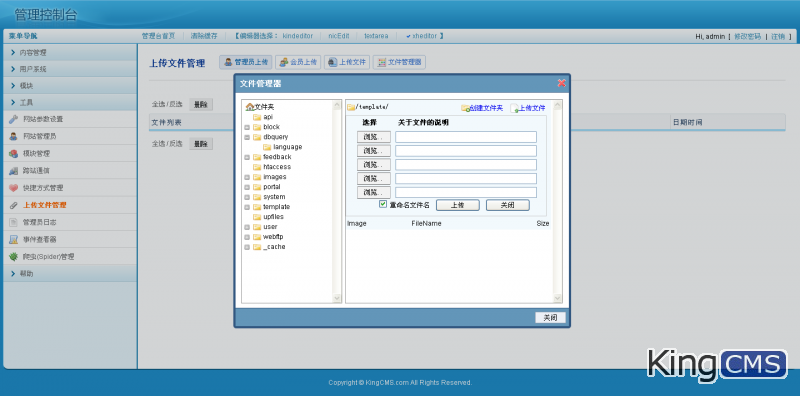Viewport: 800px width, 396px height.
Task: Expand the 用户系统 sidebar section
Action: [x=70, y=69]
